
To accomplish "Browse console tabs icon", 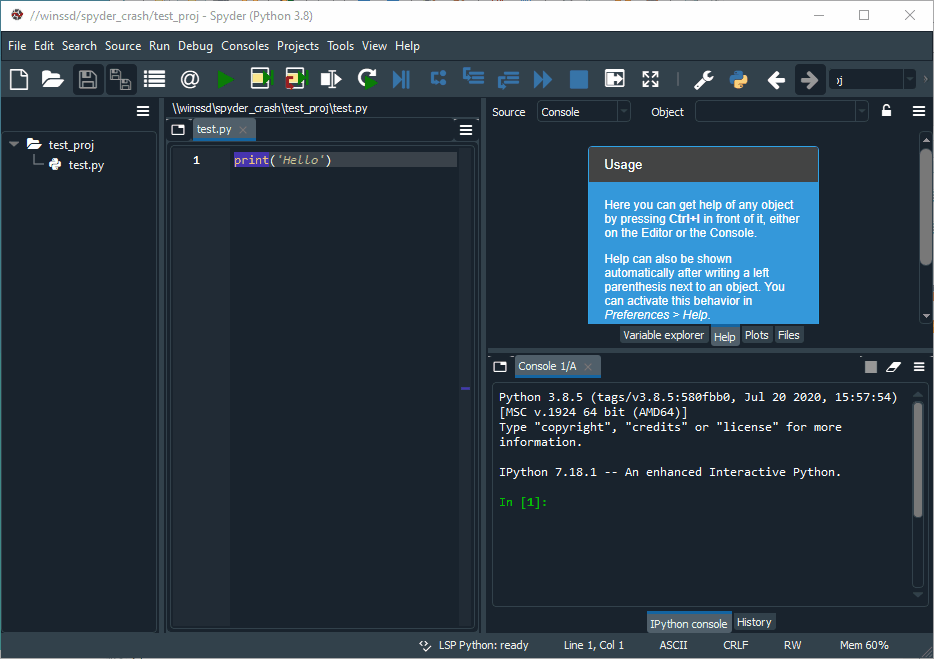I will coord(500,366).
